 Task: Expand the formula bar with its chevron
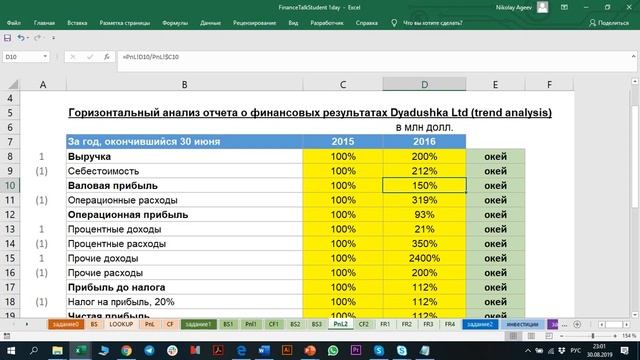pyautogui.click(x=633, y=56)
